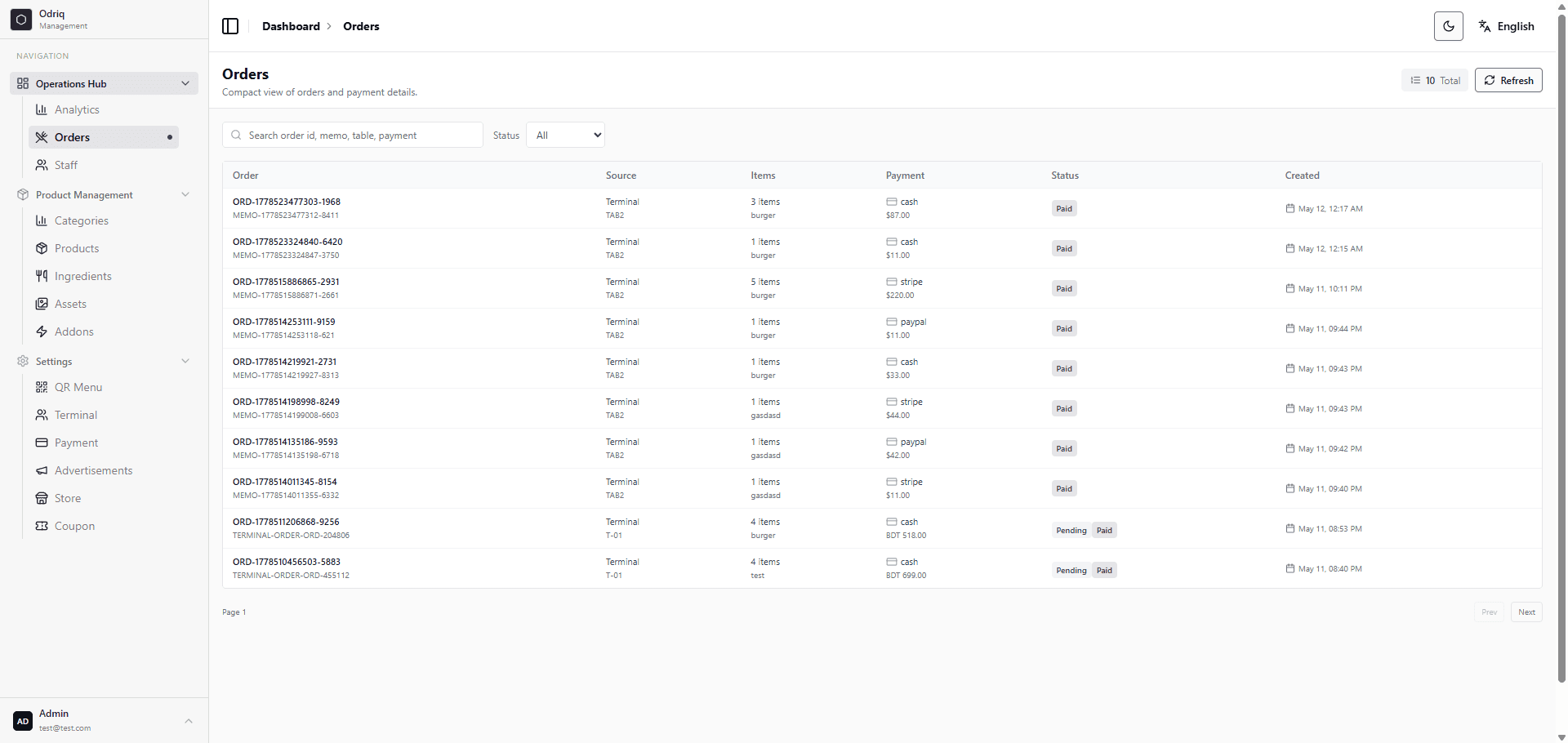Viewport: 1568px width, 743px height.
Task: Click the Addons lightning icon
Action: [42, 331]
